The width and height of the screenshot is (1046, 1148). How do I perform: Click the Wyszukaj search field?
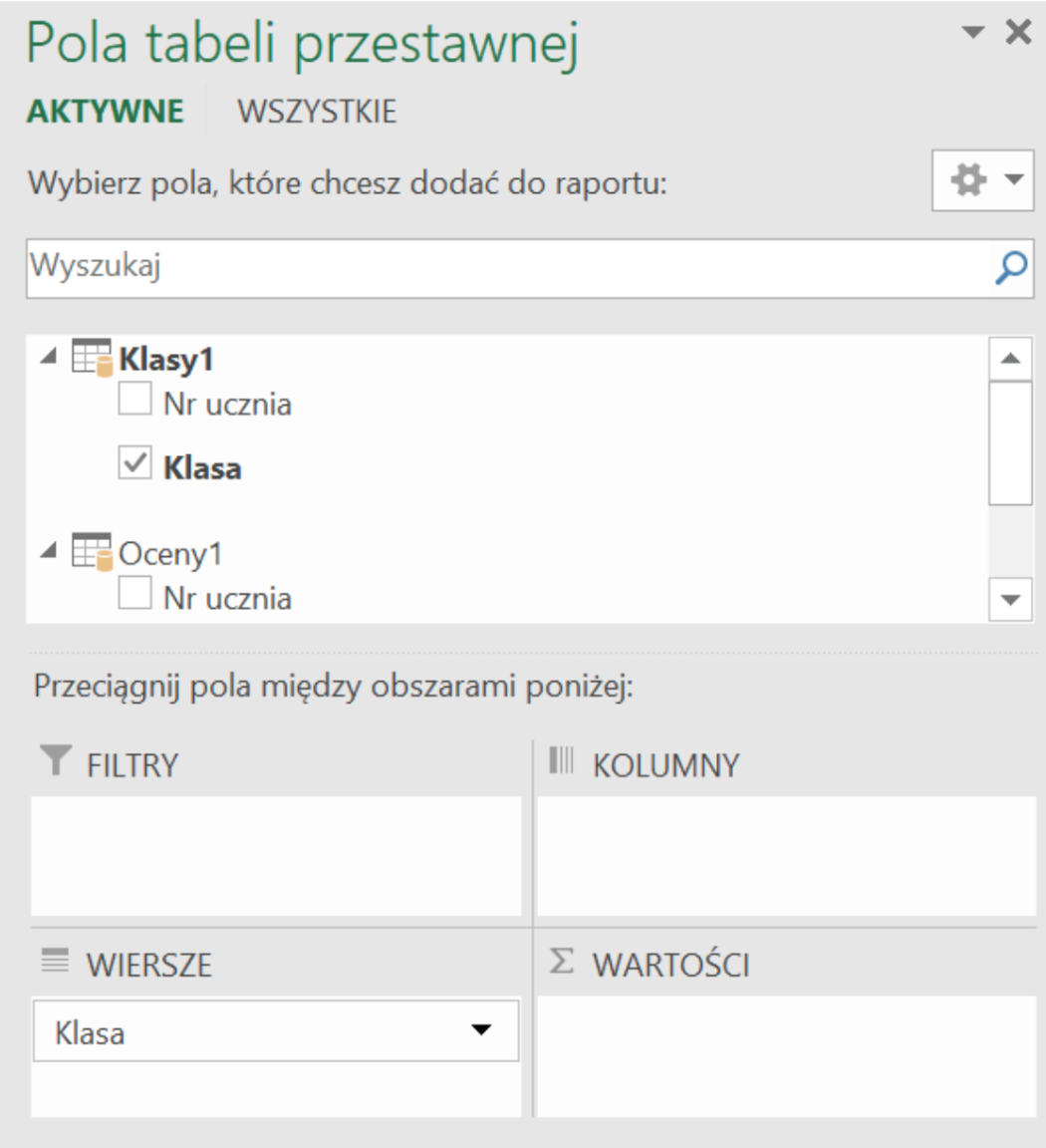[498, 266]
